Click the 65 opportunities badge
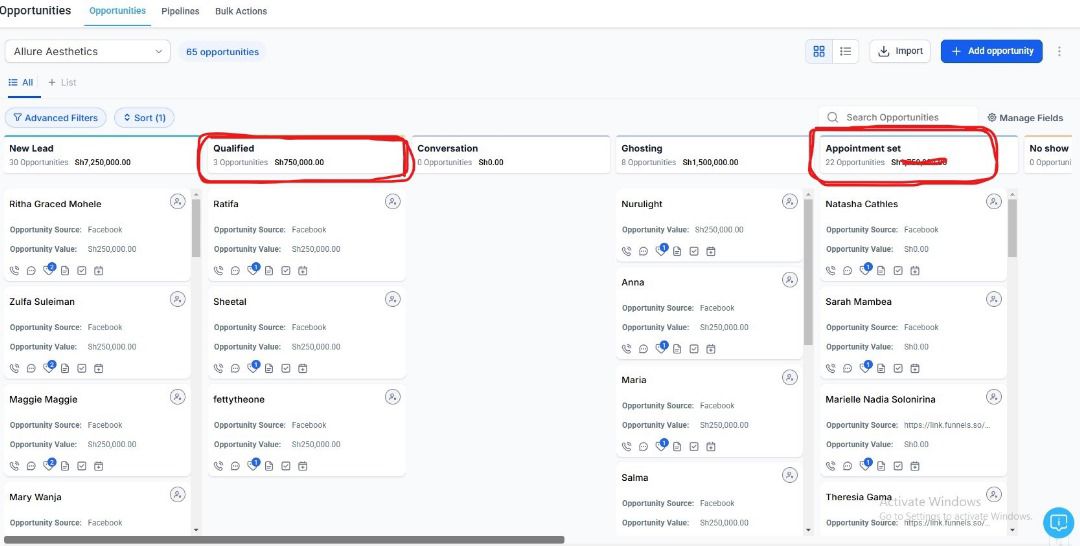The image size is (1080, 546). [222, 52]
